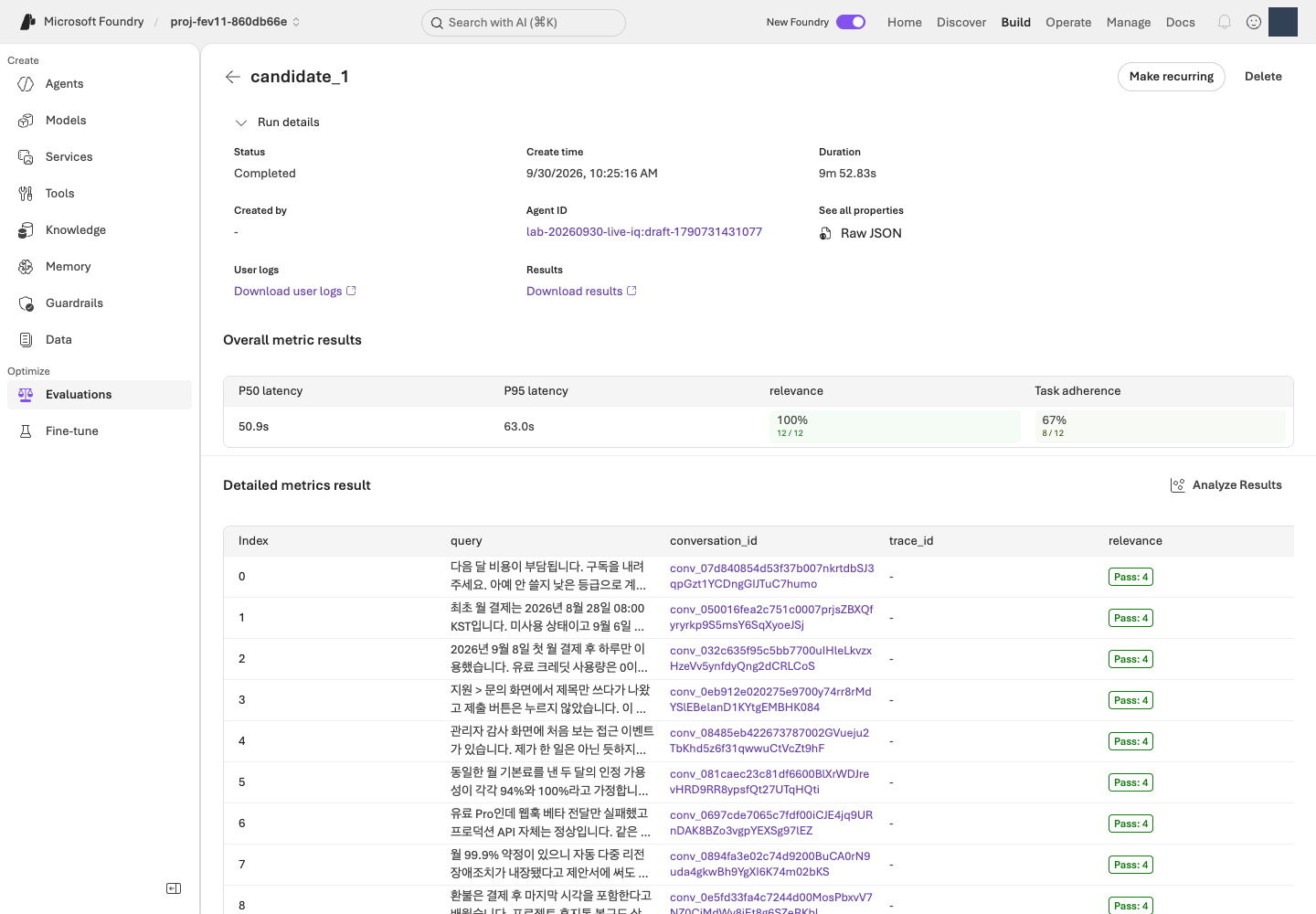Open conversation conv_0eb912e020275e9700 link
This screenshot has width=1316, height=914.
point(770,700)
